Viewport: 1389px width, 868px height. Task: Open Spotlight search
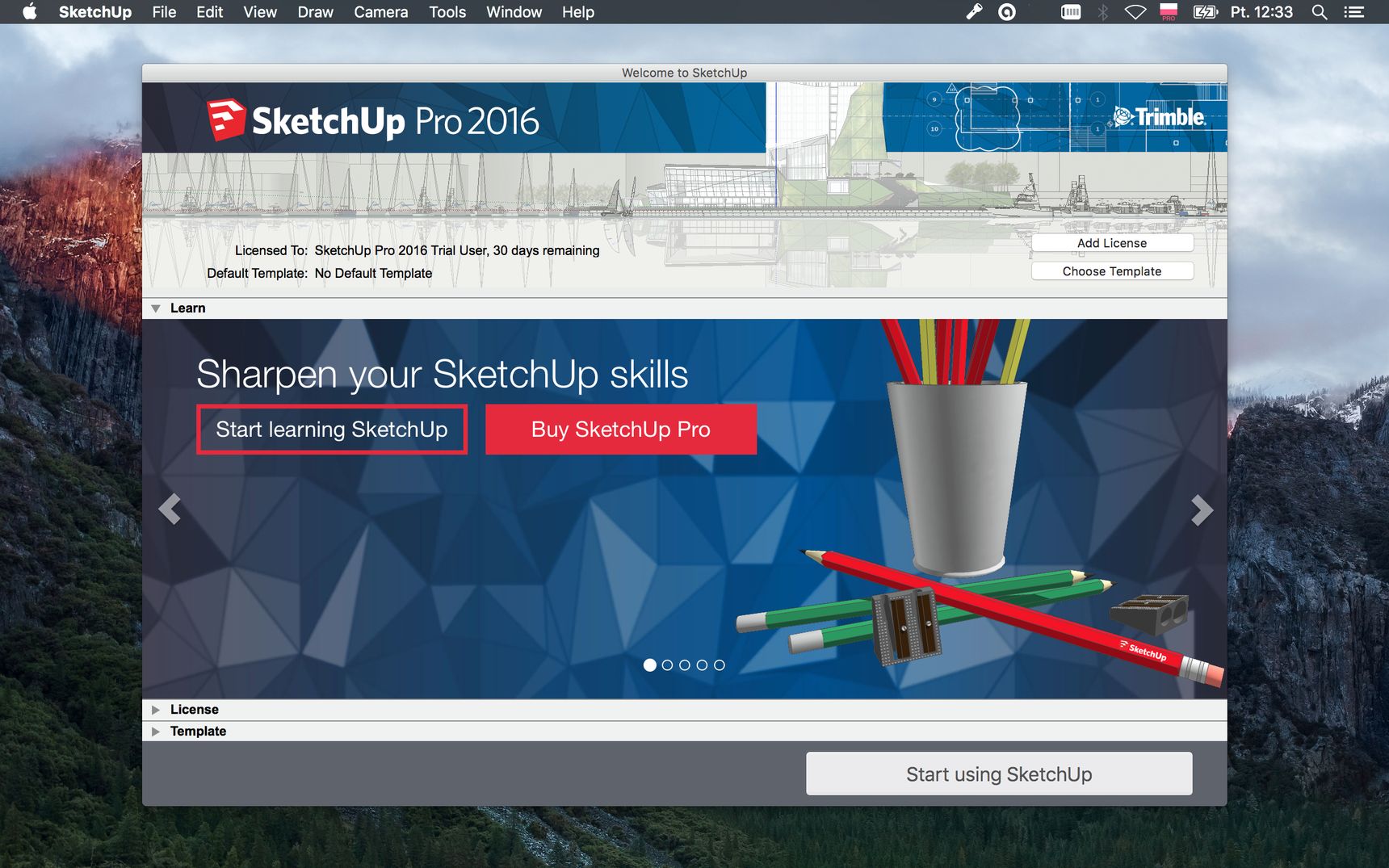[1320, 11]
